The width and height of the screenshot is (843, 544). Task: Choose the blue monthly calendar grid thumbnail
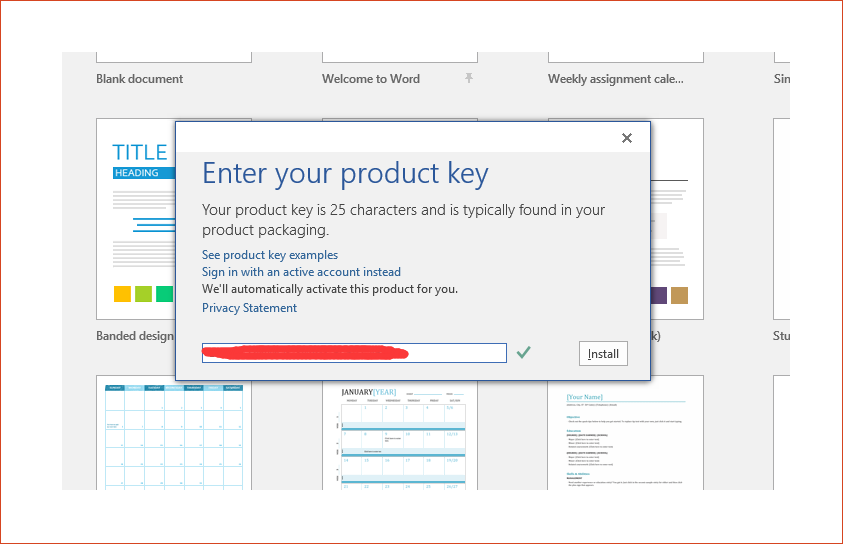tap(173, 435)
